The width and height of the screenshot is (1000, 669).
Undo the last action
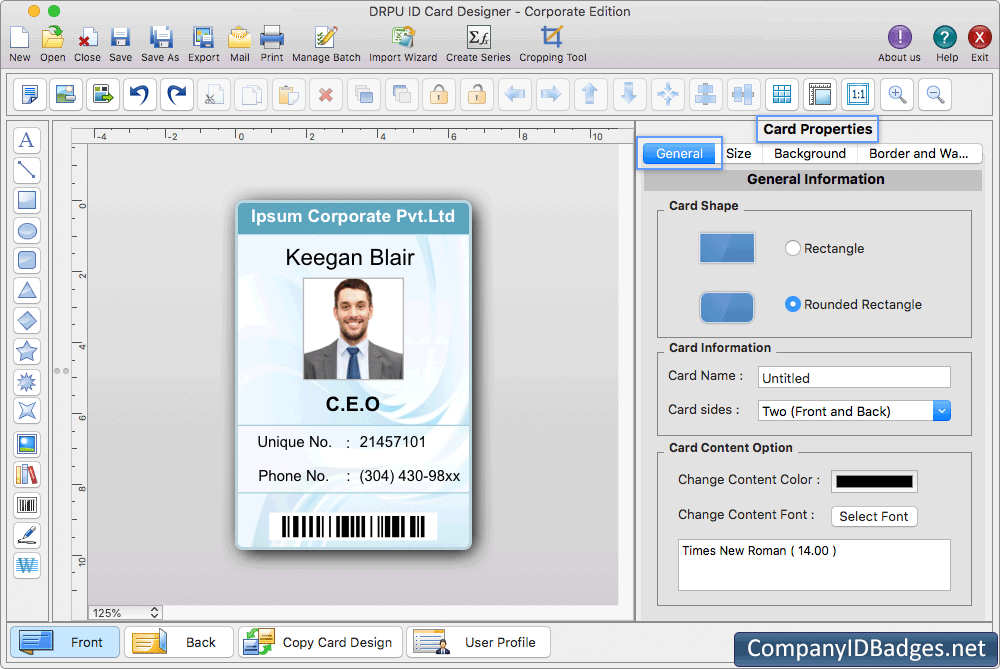tap(139, 94)
